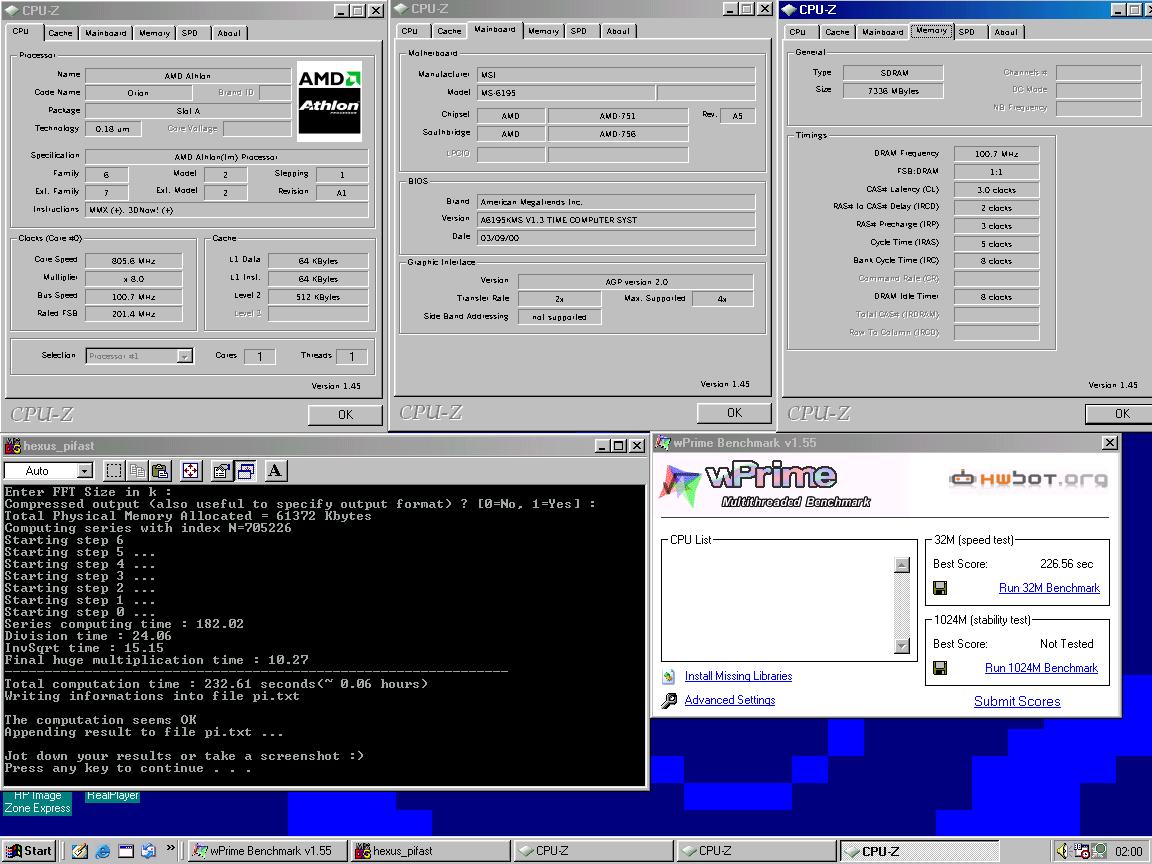The height and width of the screenshot is (864, 1152).
Task: Toggle full screen icon in hexus_pifast toolbar
Action: coord(190,471)
